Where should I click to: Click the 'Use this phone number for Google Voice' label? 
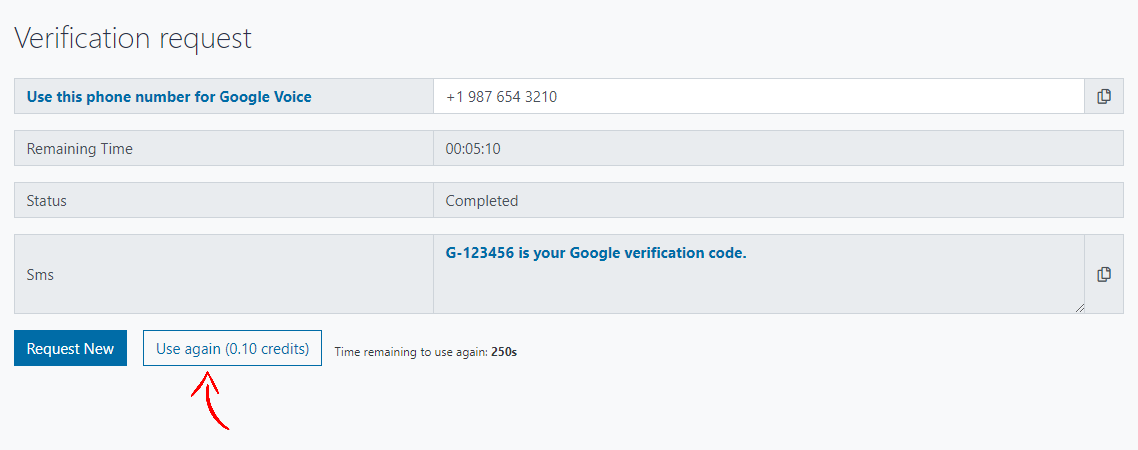[x=169, y=97]
